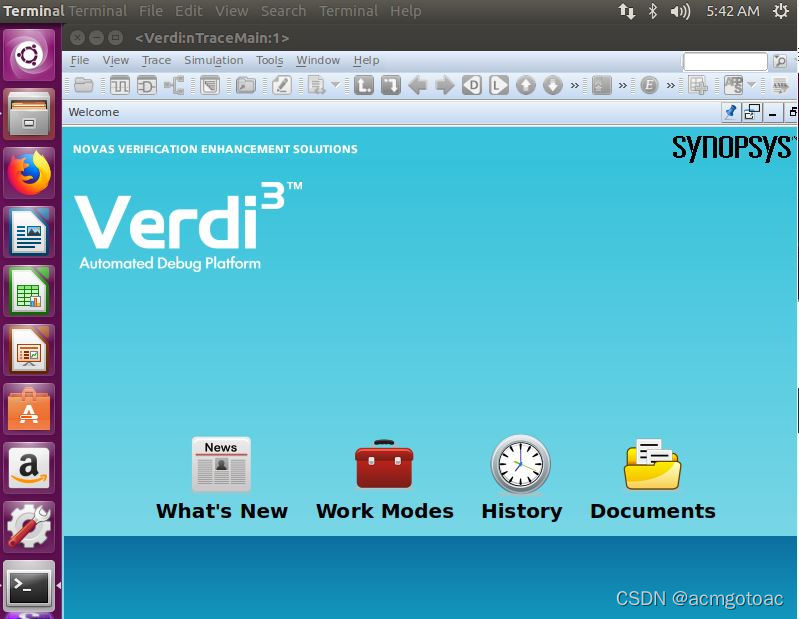The image size is (799, 619).
Task: Click the forward right arrow icon
Action: point(445,85)
